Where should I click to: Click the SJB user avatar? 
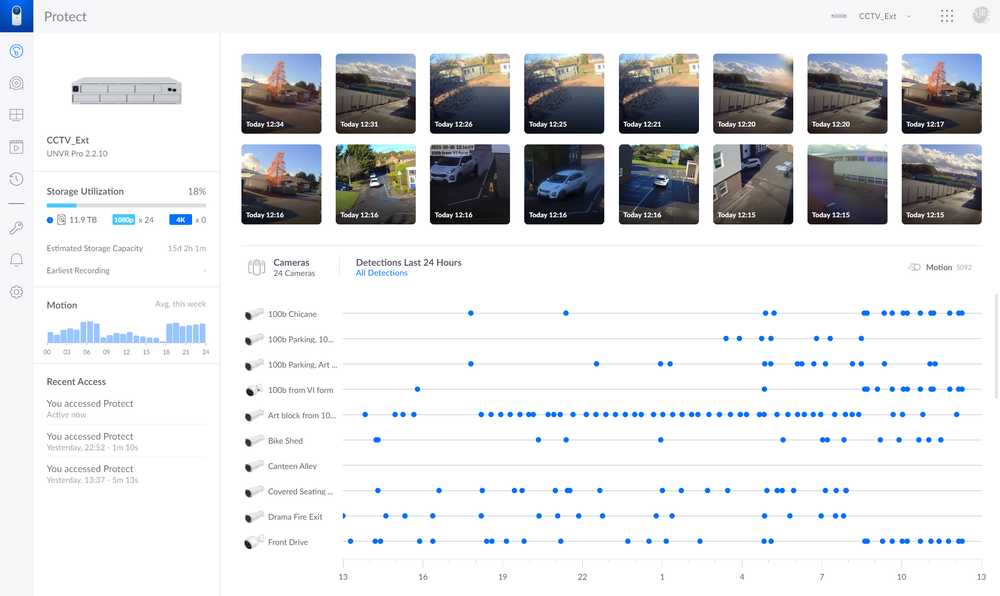(x=980, y=16)
